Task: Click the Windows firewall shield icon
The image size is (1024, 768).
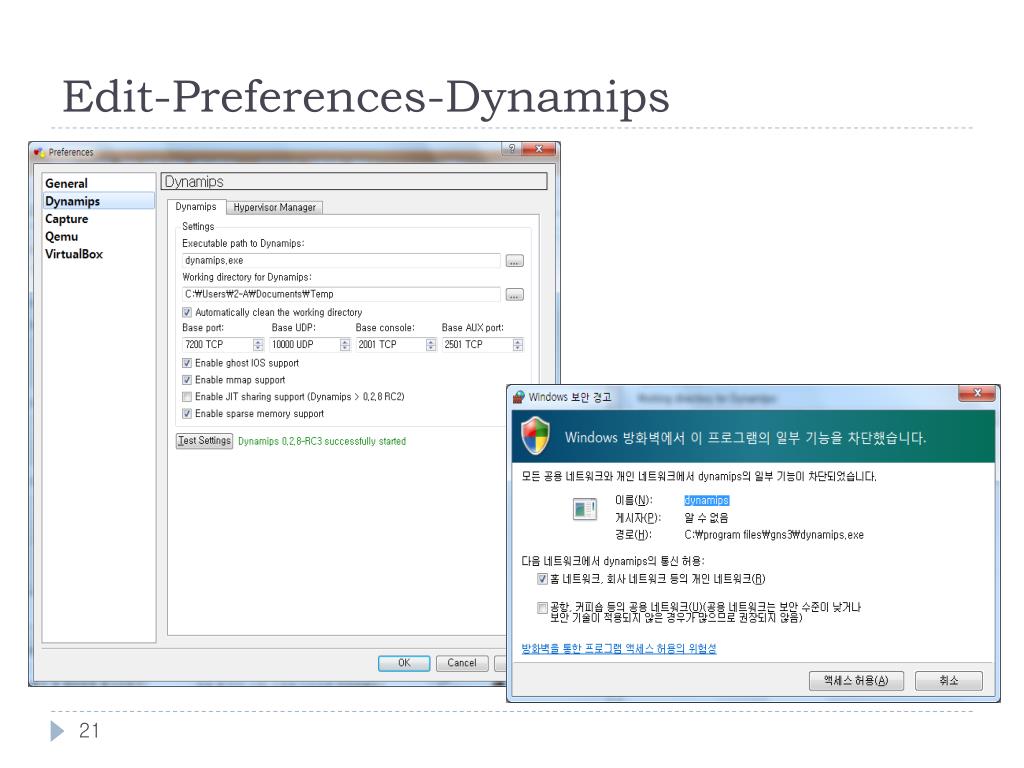Action: 535,436
